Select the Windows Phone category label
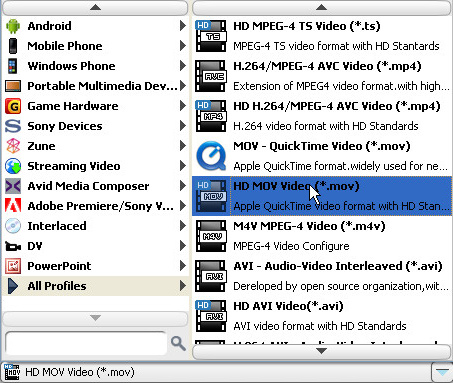 71,66
